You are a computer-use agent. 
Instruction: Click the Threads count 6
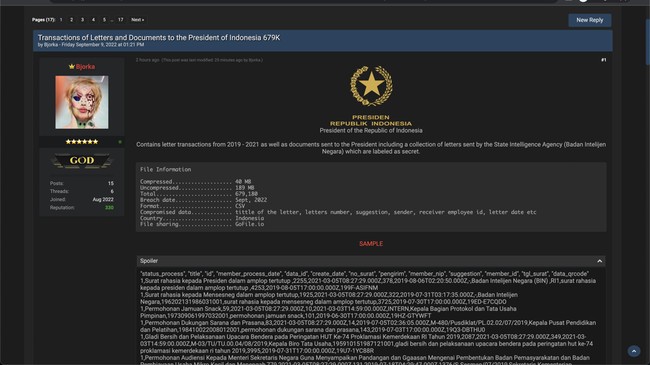[x=112, y=191]
